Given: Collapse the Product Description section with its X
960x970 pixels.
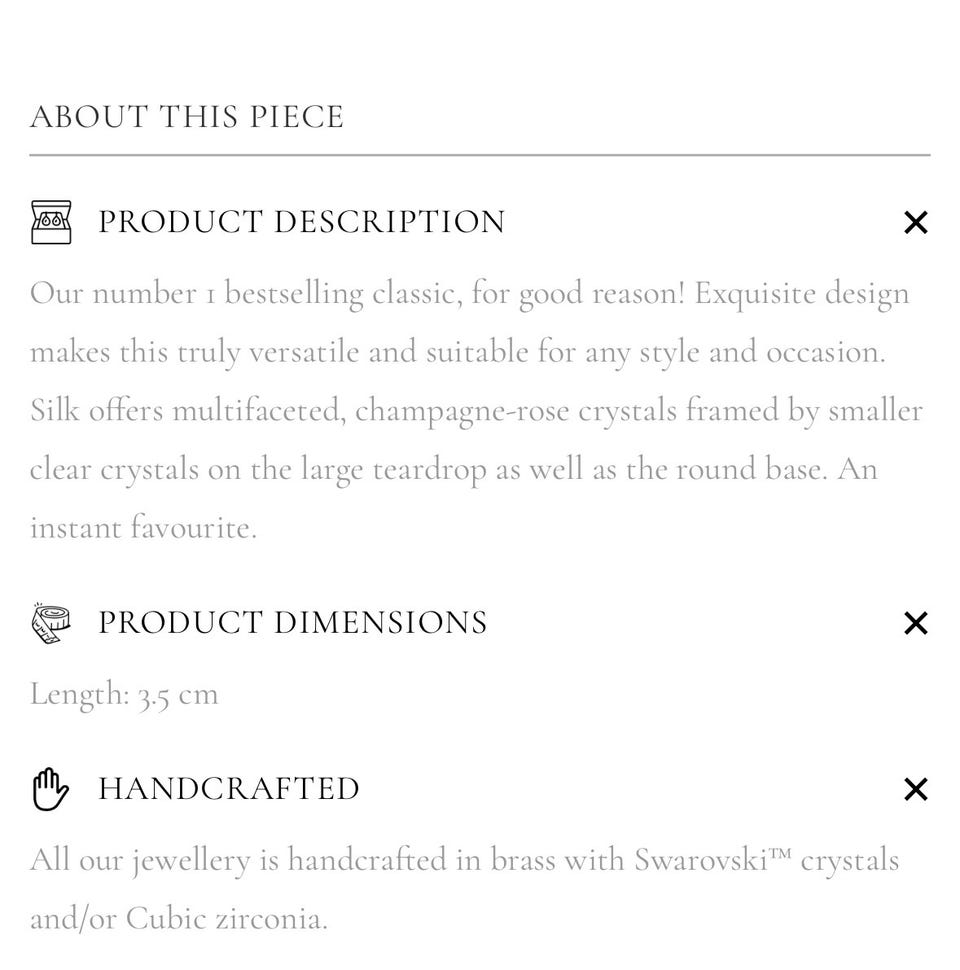Looking at the screenshot, I should tap(915, 223).
